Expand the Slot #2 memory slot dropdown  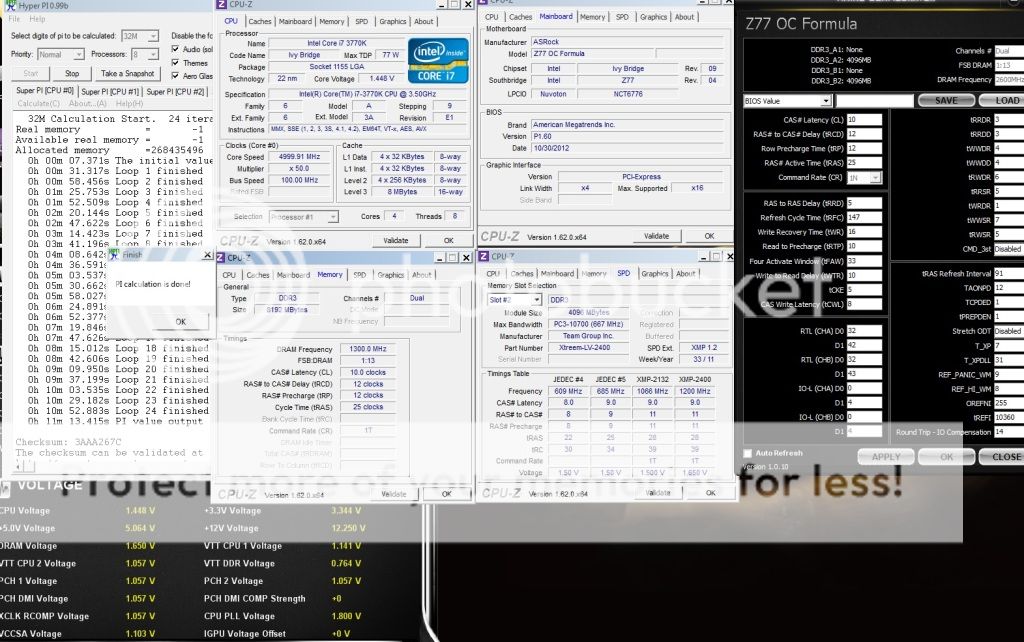tap(536, 299)
